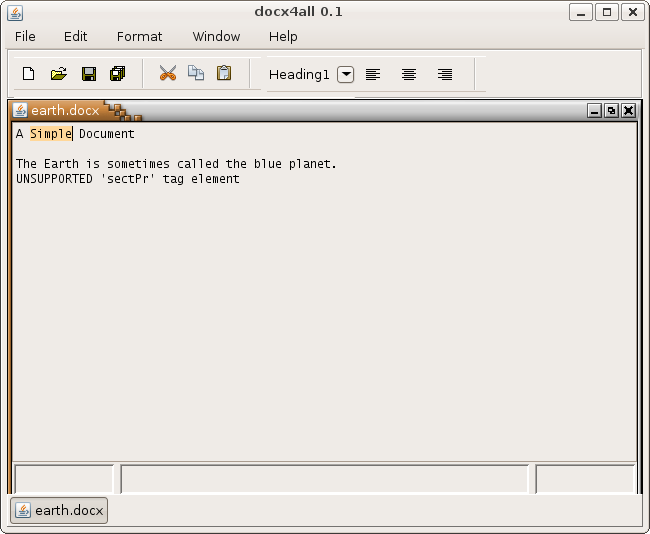The image size is (650, 534).
Task: Open the Window menu
Action: [216, 36]
